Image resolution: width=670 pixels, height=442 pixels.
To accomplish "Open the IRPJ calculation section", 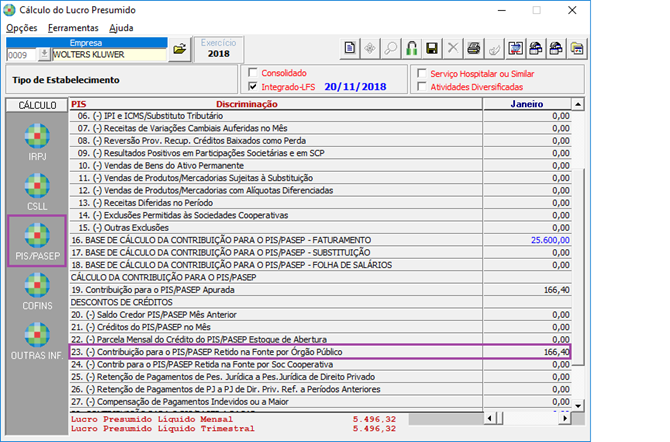I will (37, 142).
